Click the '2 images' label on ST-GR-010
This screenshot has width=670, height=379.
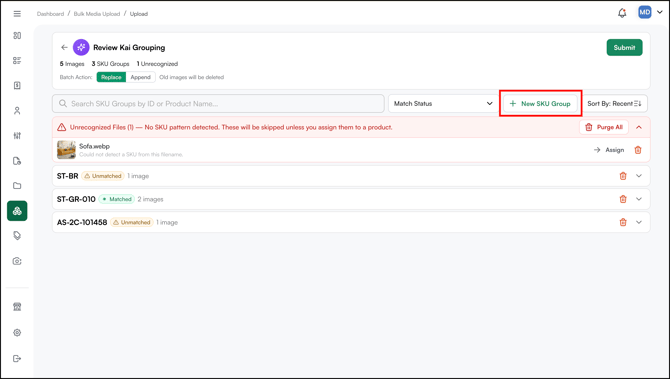[x=150, y=199]
